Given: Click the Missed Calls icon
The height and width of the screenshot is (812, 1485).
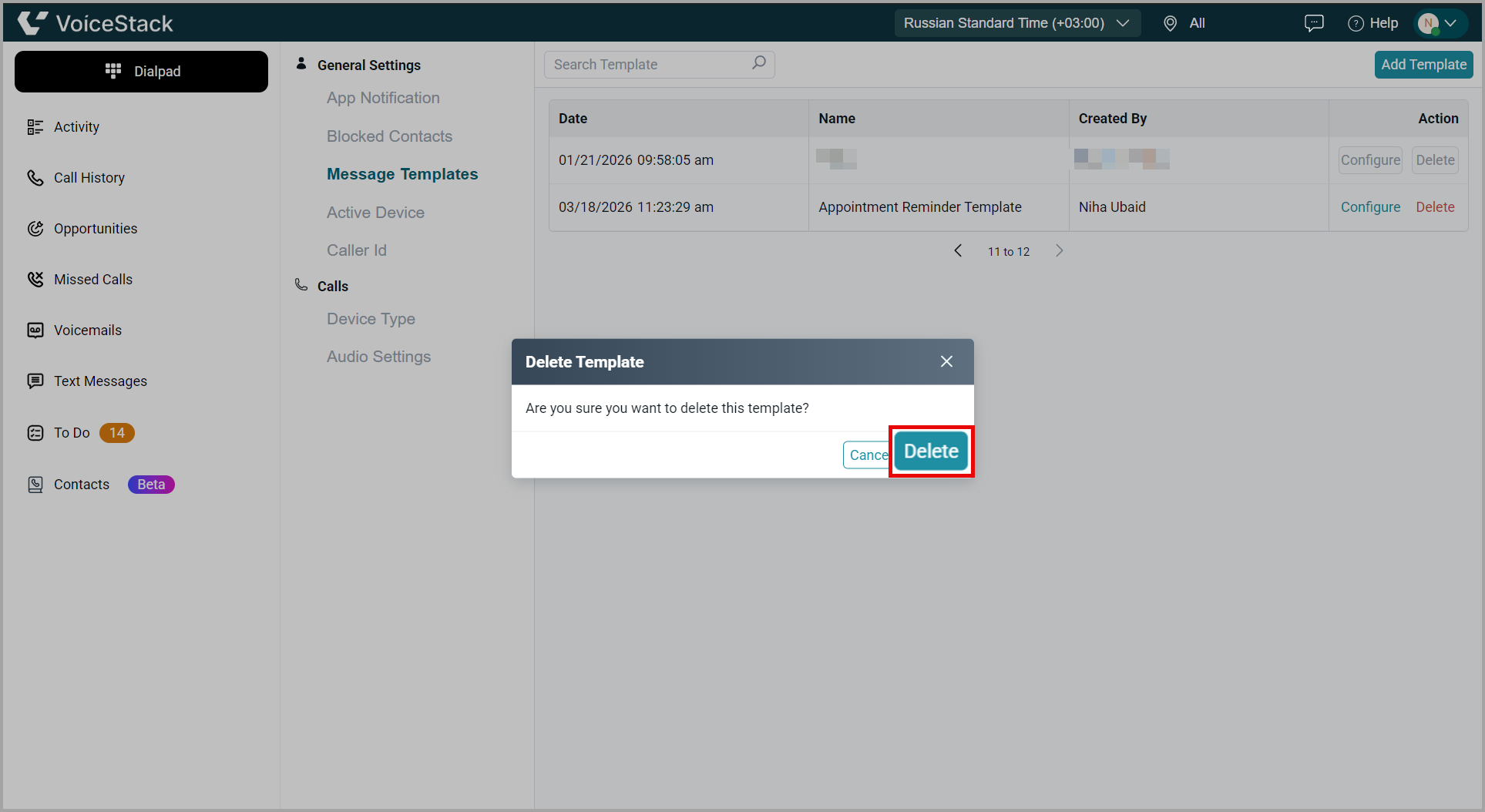Looking at the screenshot, I should 35,280.
